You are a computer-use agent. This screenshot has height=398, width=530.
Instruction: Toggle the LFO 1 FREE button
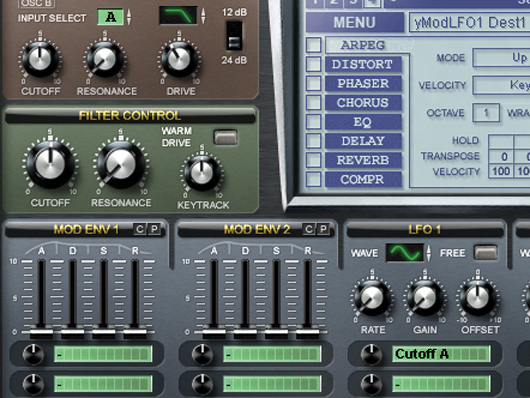486,253
